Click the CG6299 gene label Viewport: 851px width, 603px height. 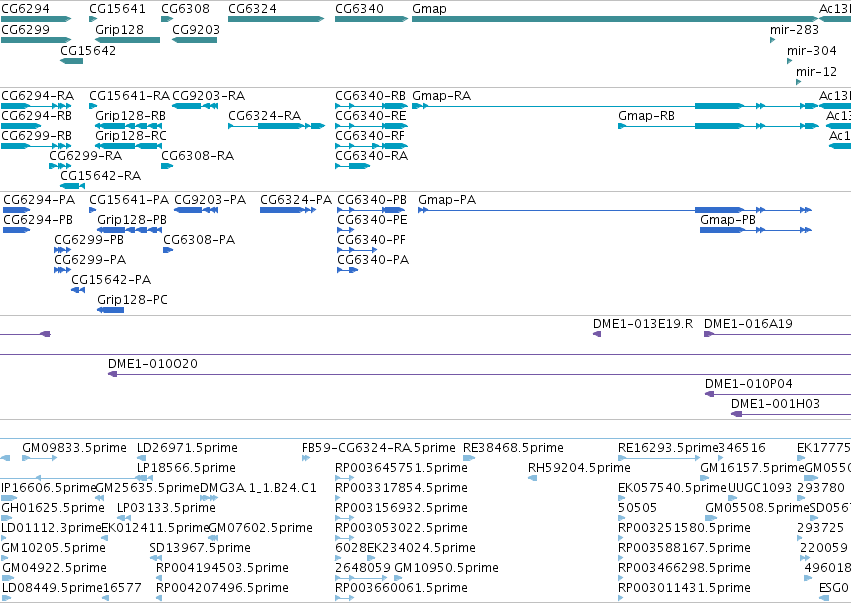(26, 29)
